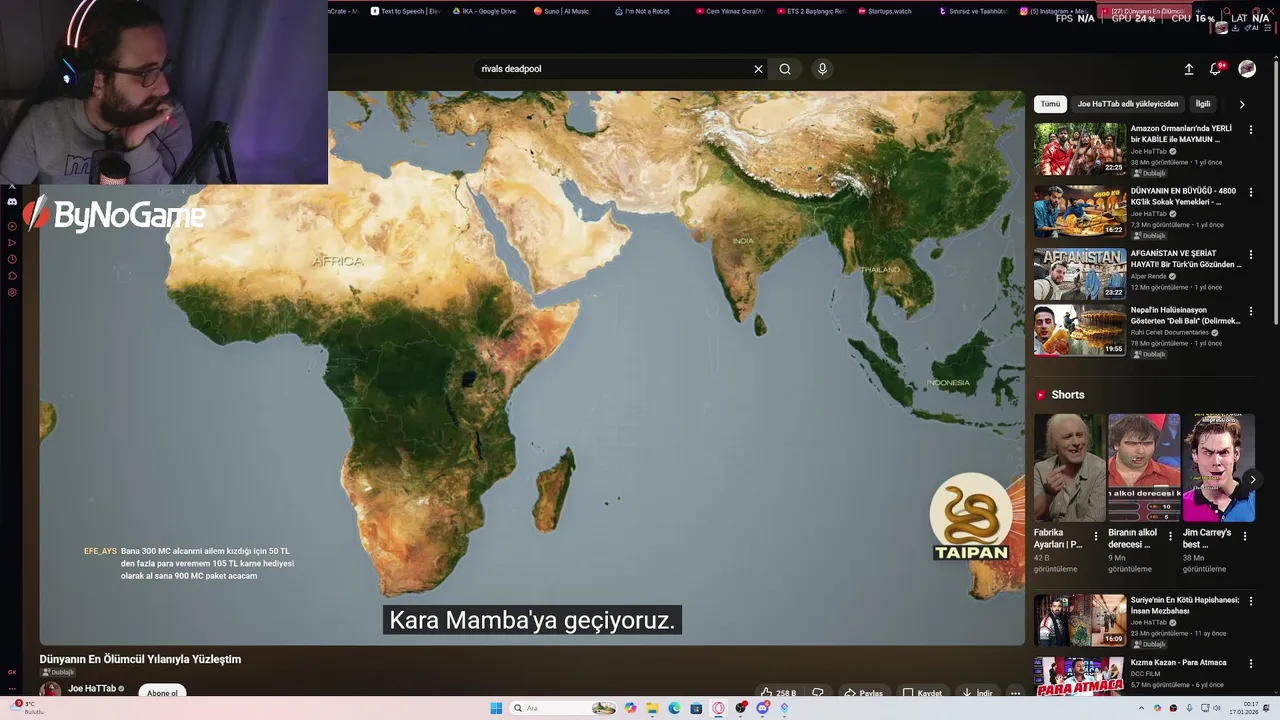Open the Aria send-arrow icon in sidebar
This screenshot has height=720, width=1280.
tap(12, 243)
